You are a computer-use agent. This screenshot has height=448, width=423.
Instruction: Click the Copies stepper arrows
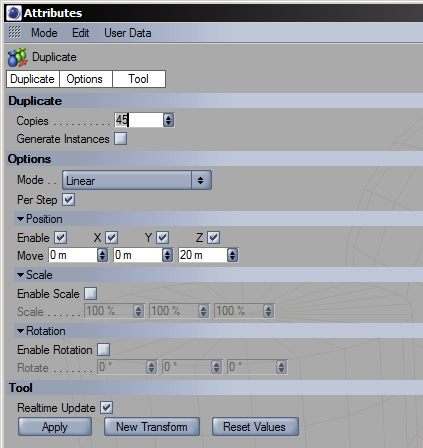click(x=168, y=120)
